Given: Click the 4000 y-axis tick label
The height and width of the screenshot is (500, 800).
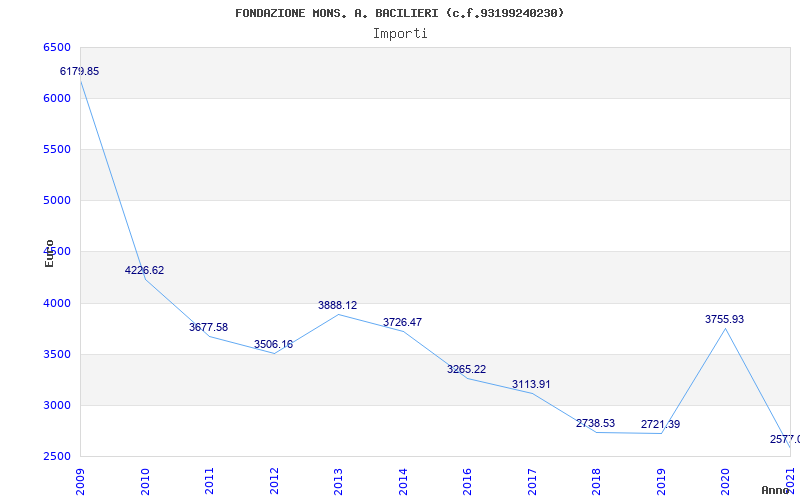Looking at the screenshot, I should coord(57,304).
